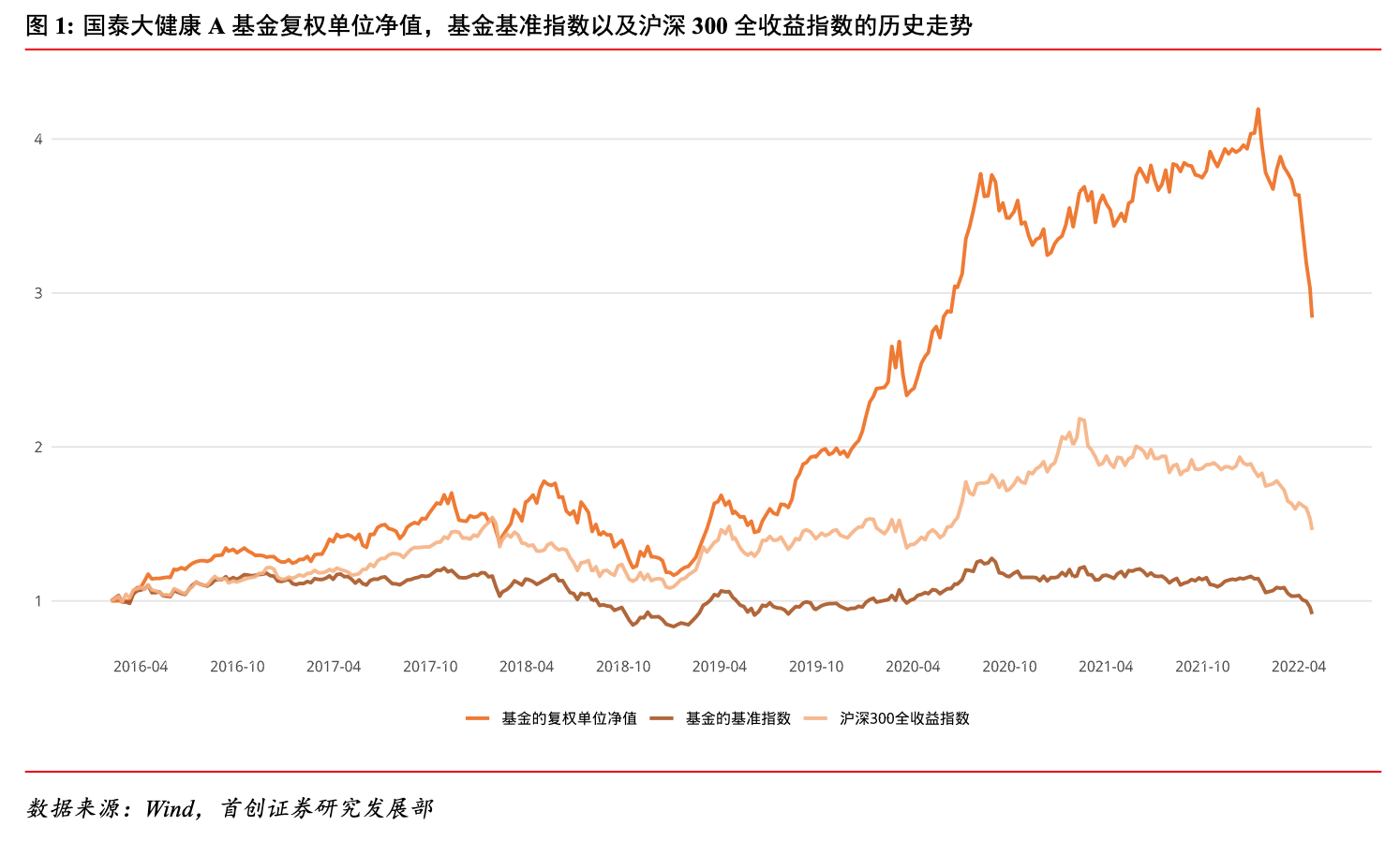Click the 2021-10 x-axis date label
Screen dimensions: 1400x841
[1202, 667]
